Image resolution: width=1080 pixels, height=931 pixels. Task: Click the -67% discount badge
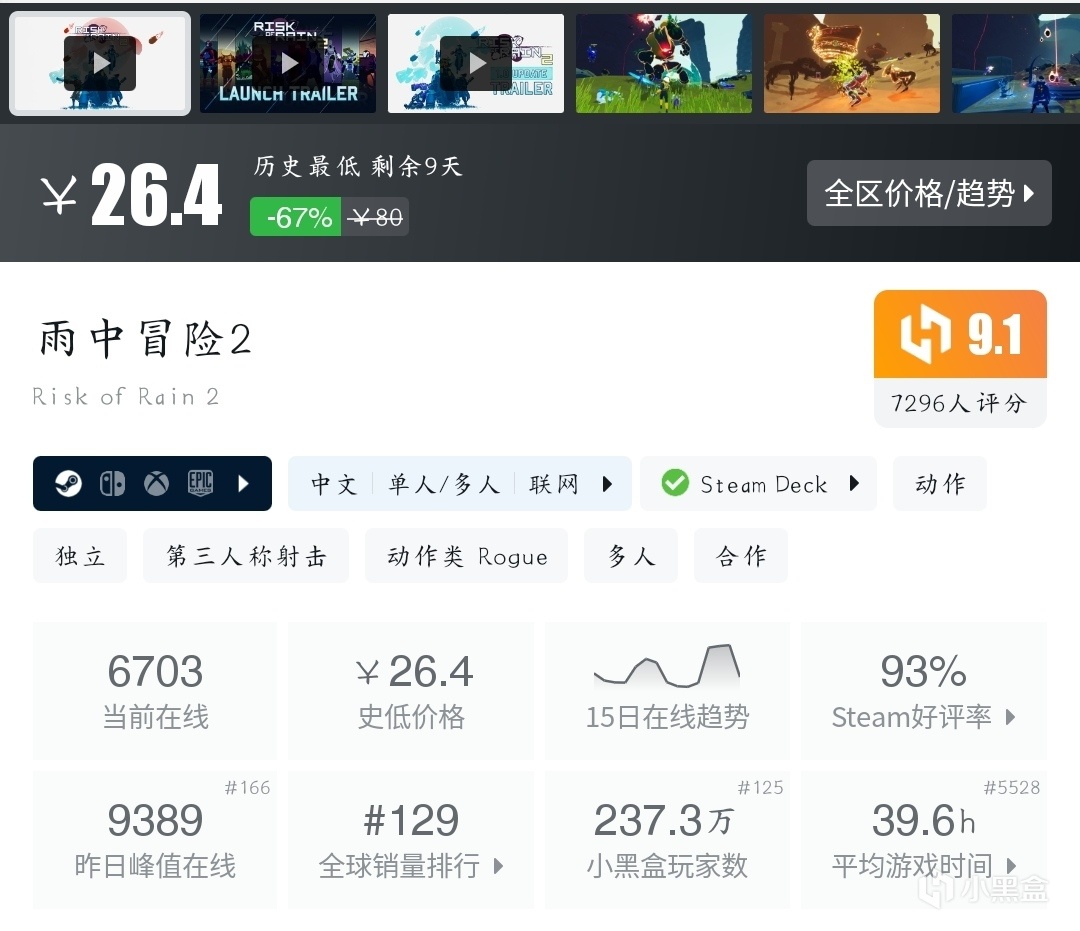coord(295,217)
